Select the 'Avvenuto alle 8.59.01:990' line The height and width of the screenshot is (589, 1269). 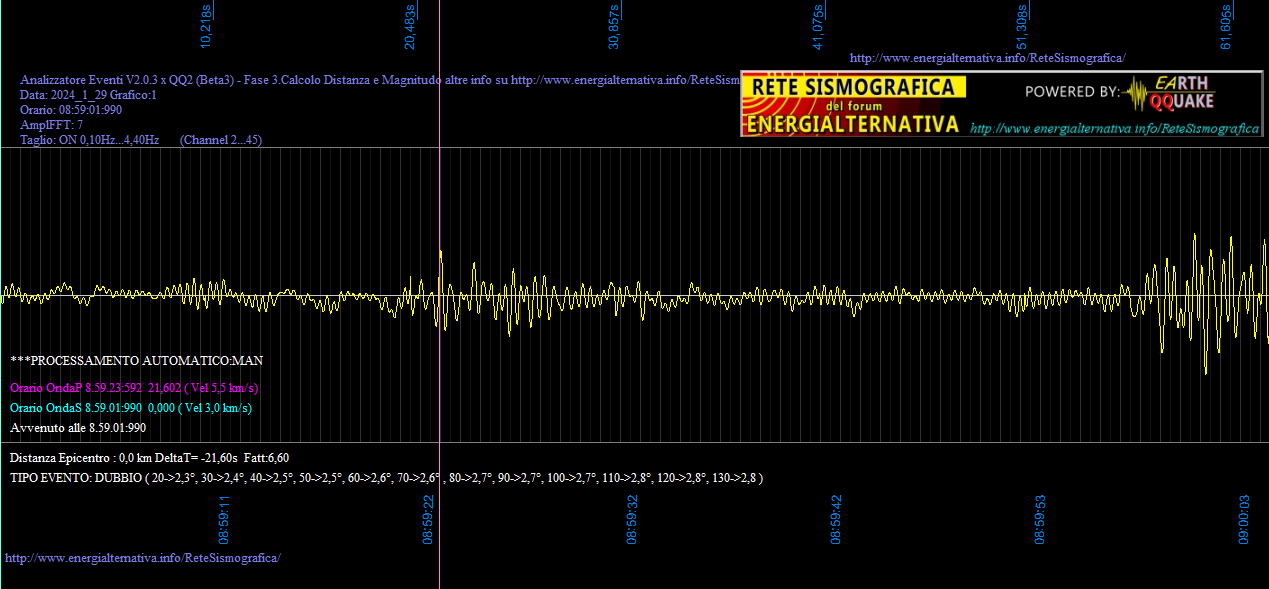[x=78, y=428]
